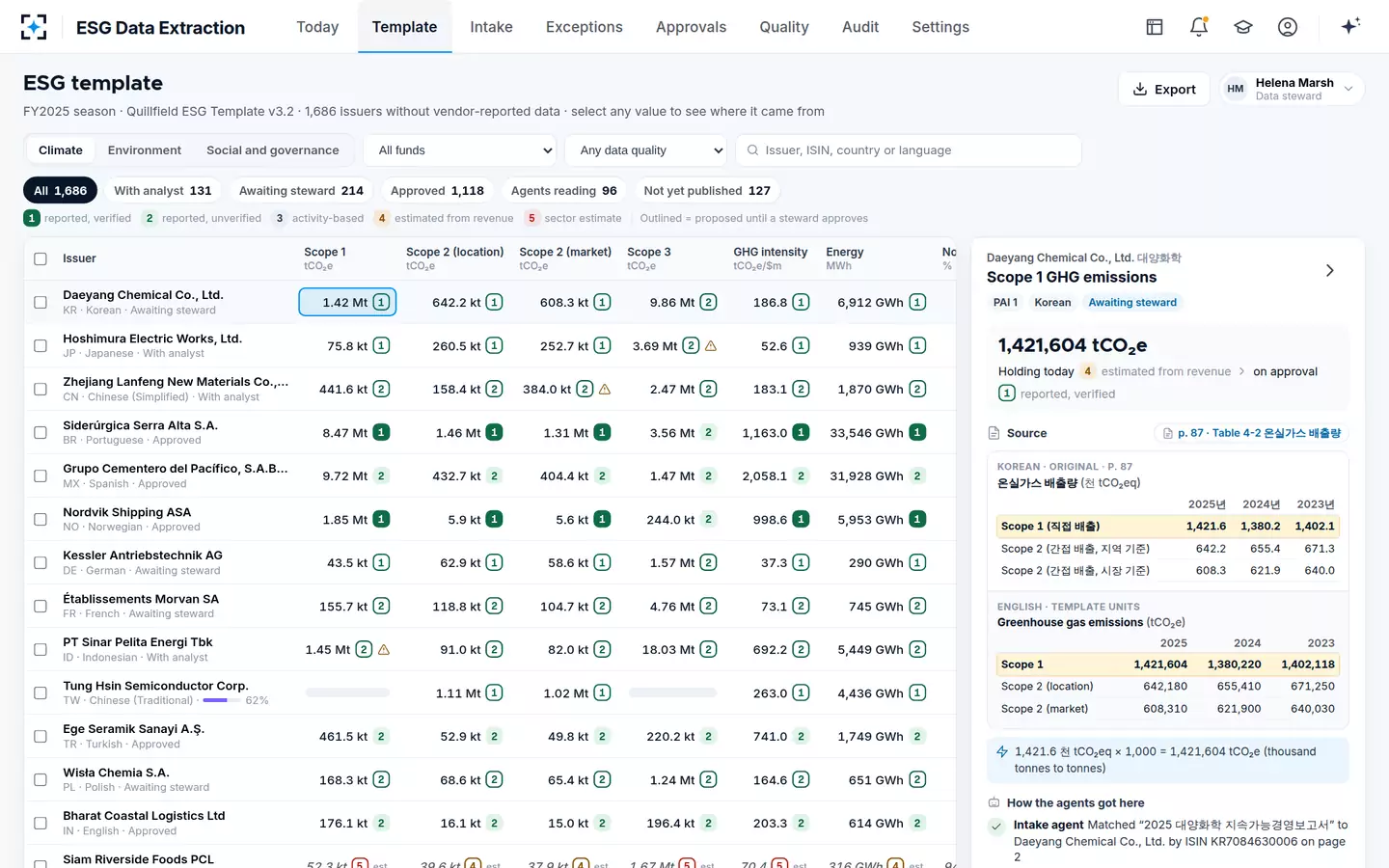The width and height of the screenshot is (1389, 868).
Task: Check the Nordvik Shipping ASA row checkbox
Action: (41, 519)
